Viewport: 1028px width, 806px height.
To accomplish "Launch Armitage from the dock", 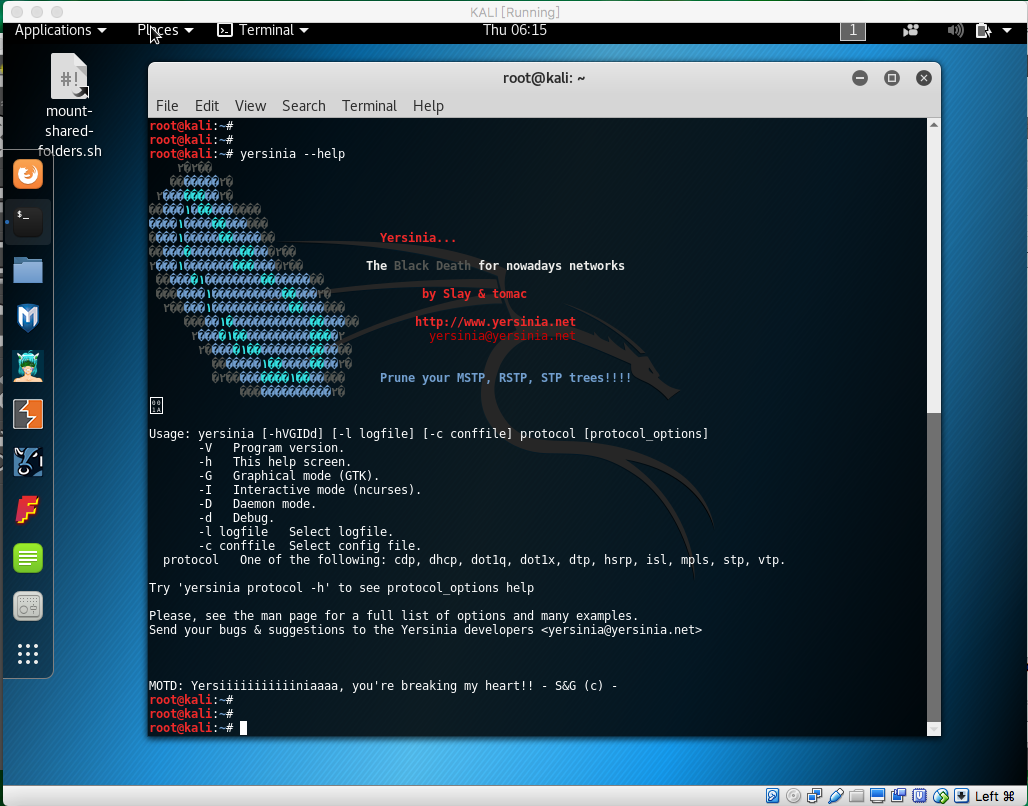I will click(x=28, y=366).
